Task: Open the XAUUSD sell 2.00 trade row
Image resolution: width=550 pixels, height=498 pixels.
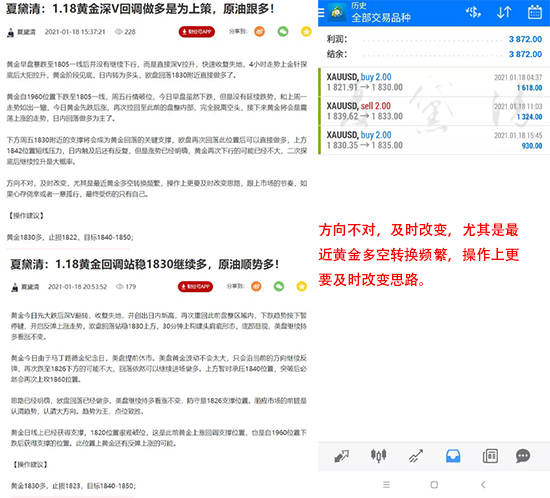Action: pos(434,111)
